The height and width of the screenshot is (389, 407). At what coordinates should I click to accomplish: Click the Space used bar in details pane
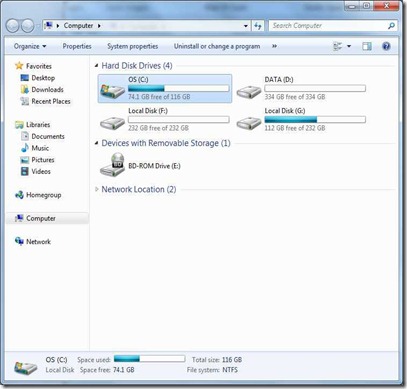click(149, 359)
